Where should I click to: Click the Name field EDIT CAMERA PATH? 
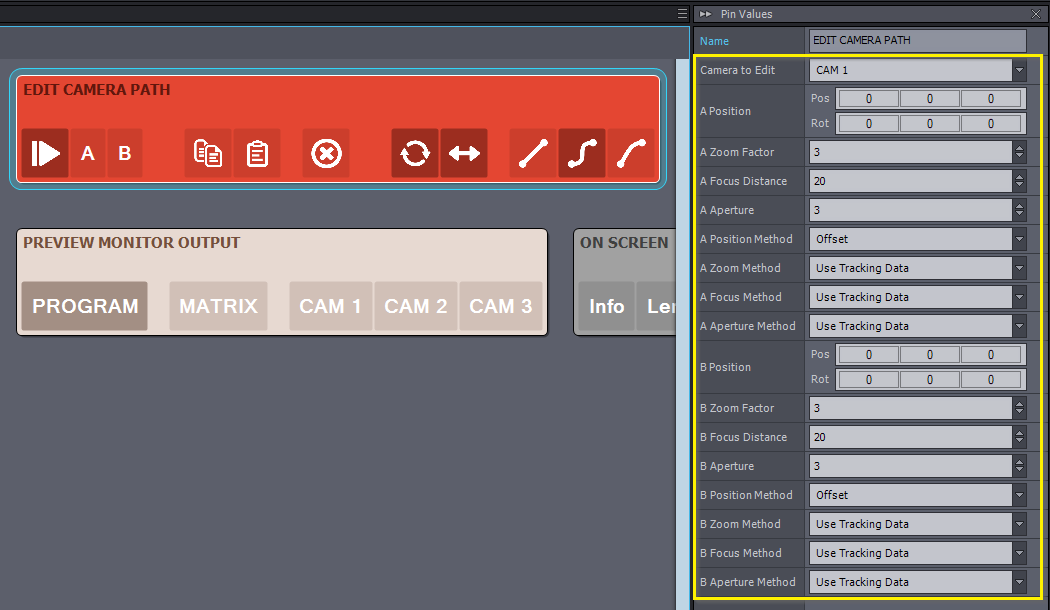(917, 41)
